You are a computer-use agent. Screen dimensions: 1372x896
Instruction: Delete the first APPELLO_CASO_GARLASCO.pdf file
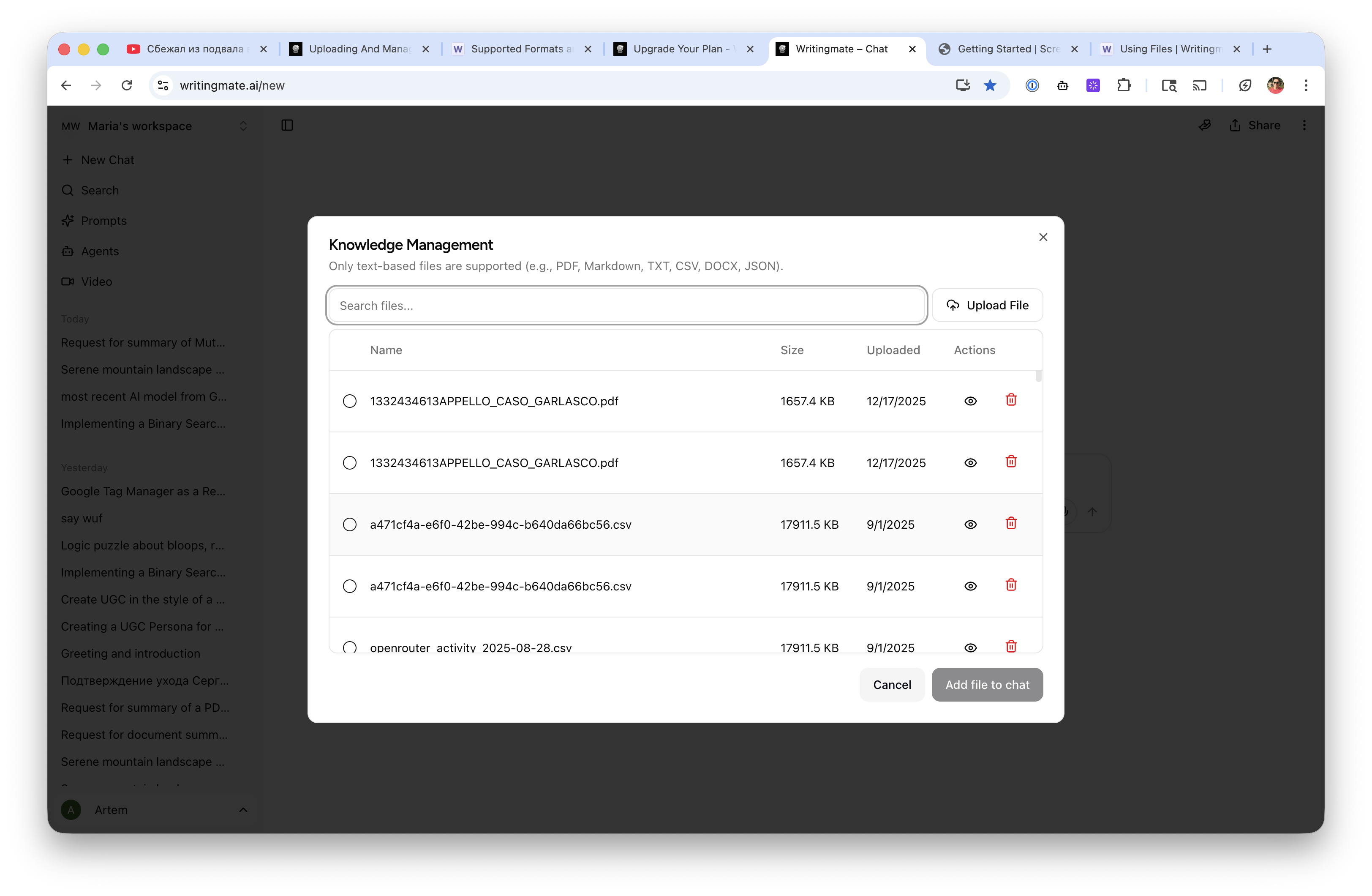pos(1010,400)
